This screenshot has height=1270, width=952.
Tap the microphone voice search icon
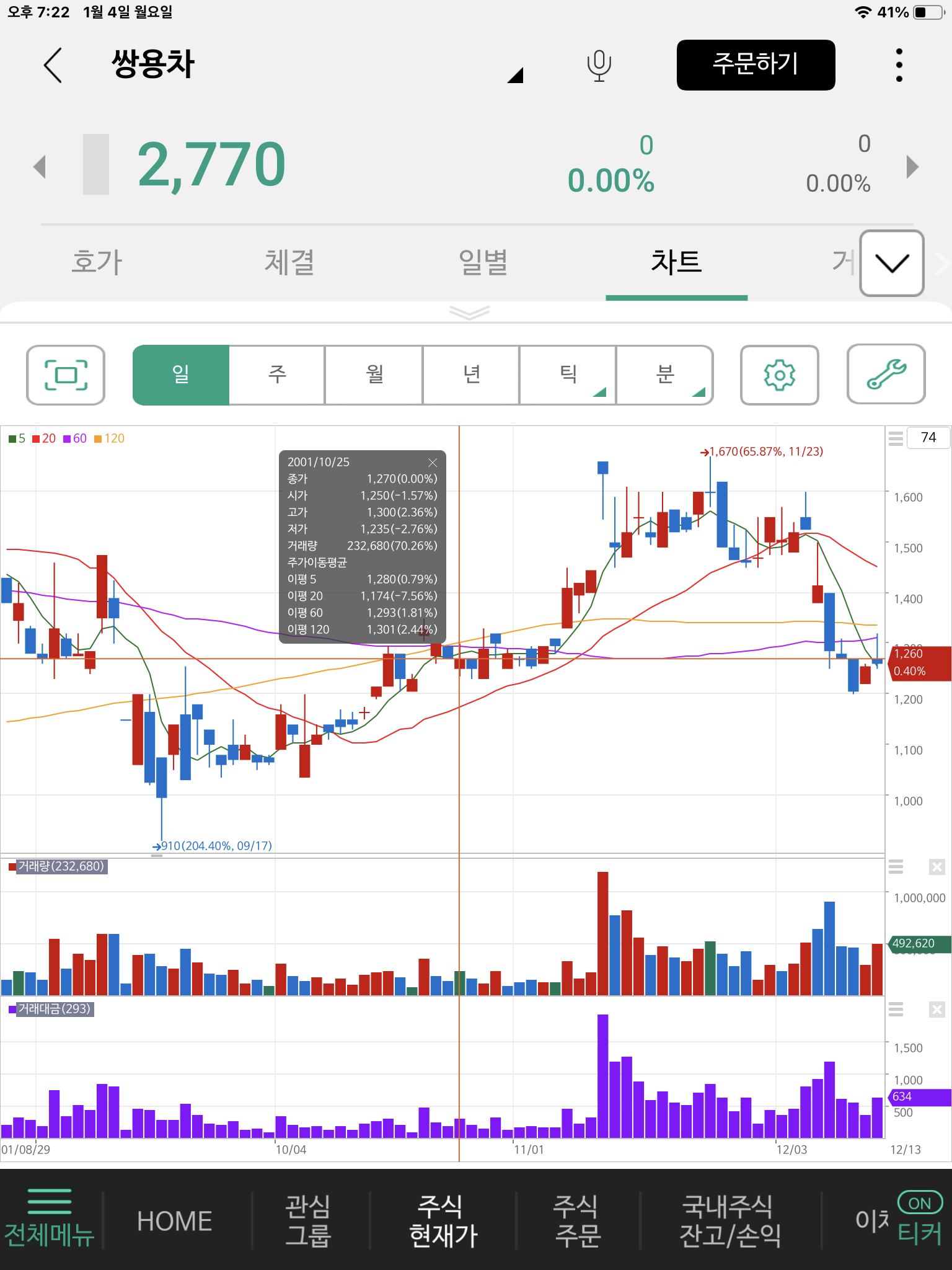(x=599, y=66)
